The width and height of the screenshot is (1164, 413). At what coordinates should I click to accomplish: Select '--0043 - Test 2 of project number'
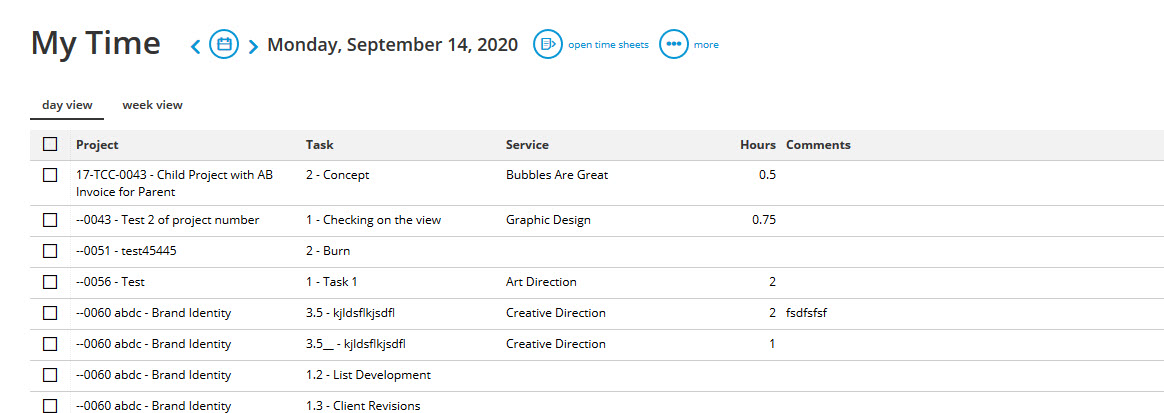coord(168,220)
